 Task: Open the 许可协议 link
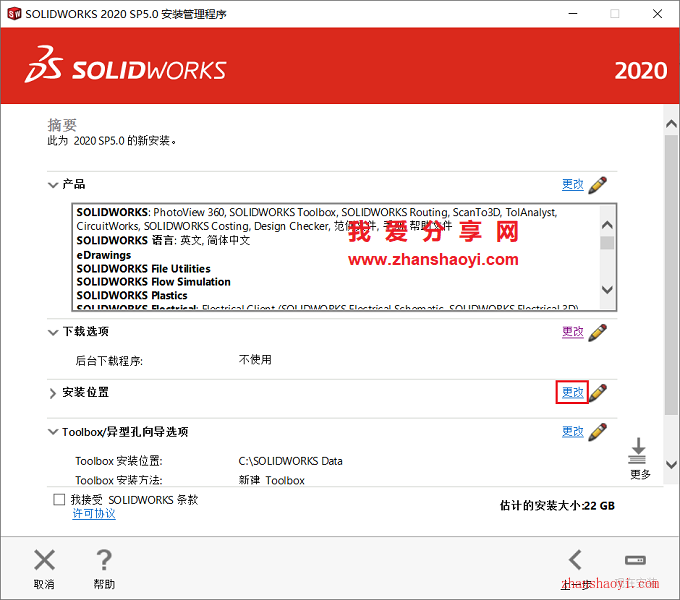point(94,514)
